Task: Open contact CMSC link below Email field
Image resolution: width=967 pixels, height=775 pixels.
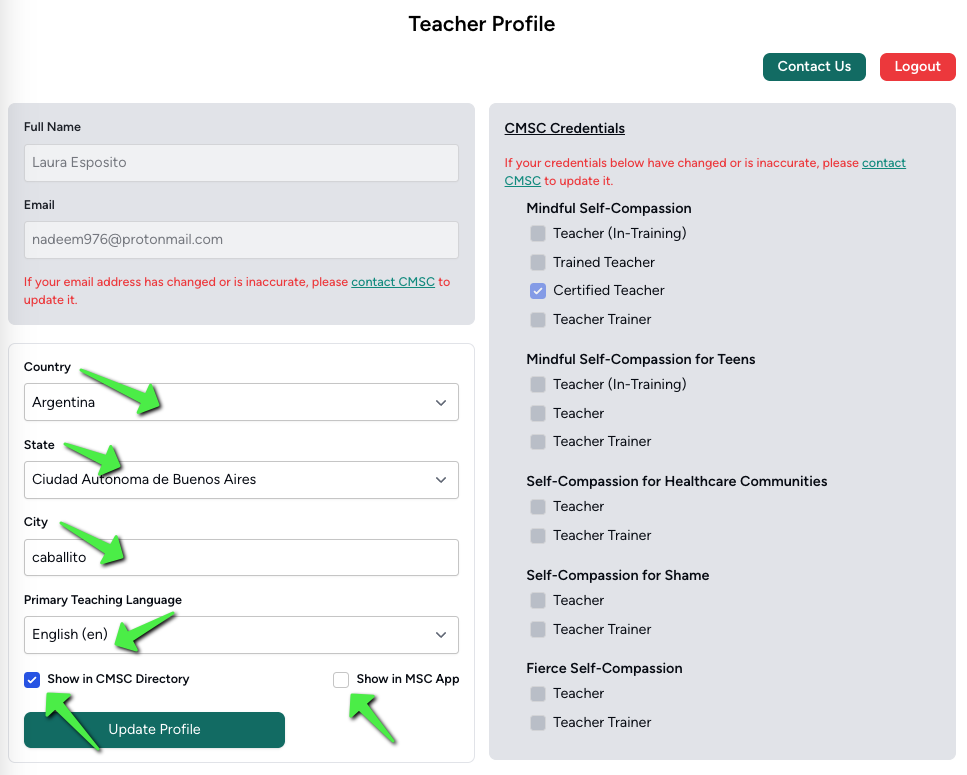Action: (x=393, y=282)
